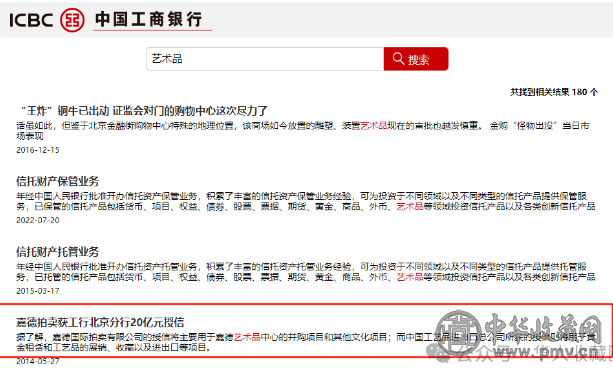Click the red 搜索 search button
Image resolution: width=613 pixels, height=368 pixels.
pyautogui.click(x=416, y=59)
